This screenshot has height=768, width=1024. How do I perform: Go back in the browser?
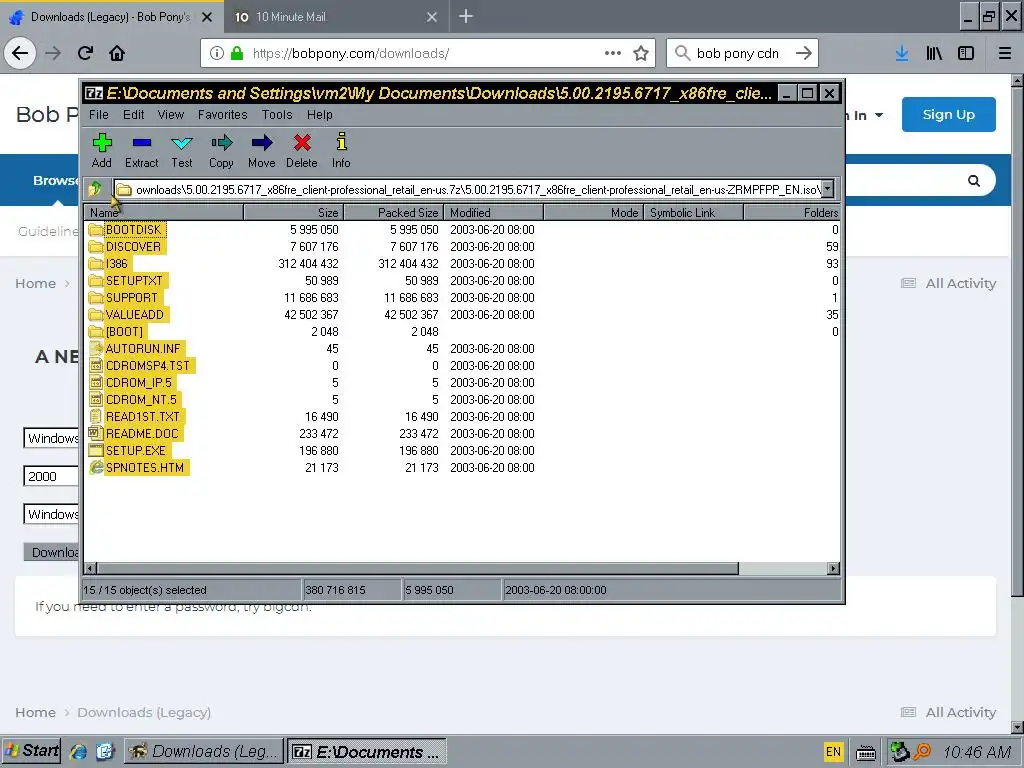click(20, 54)
